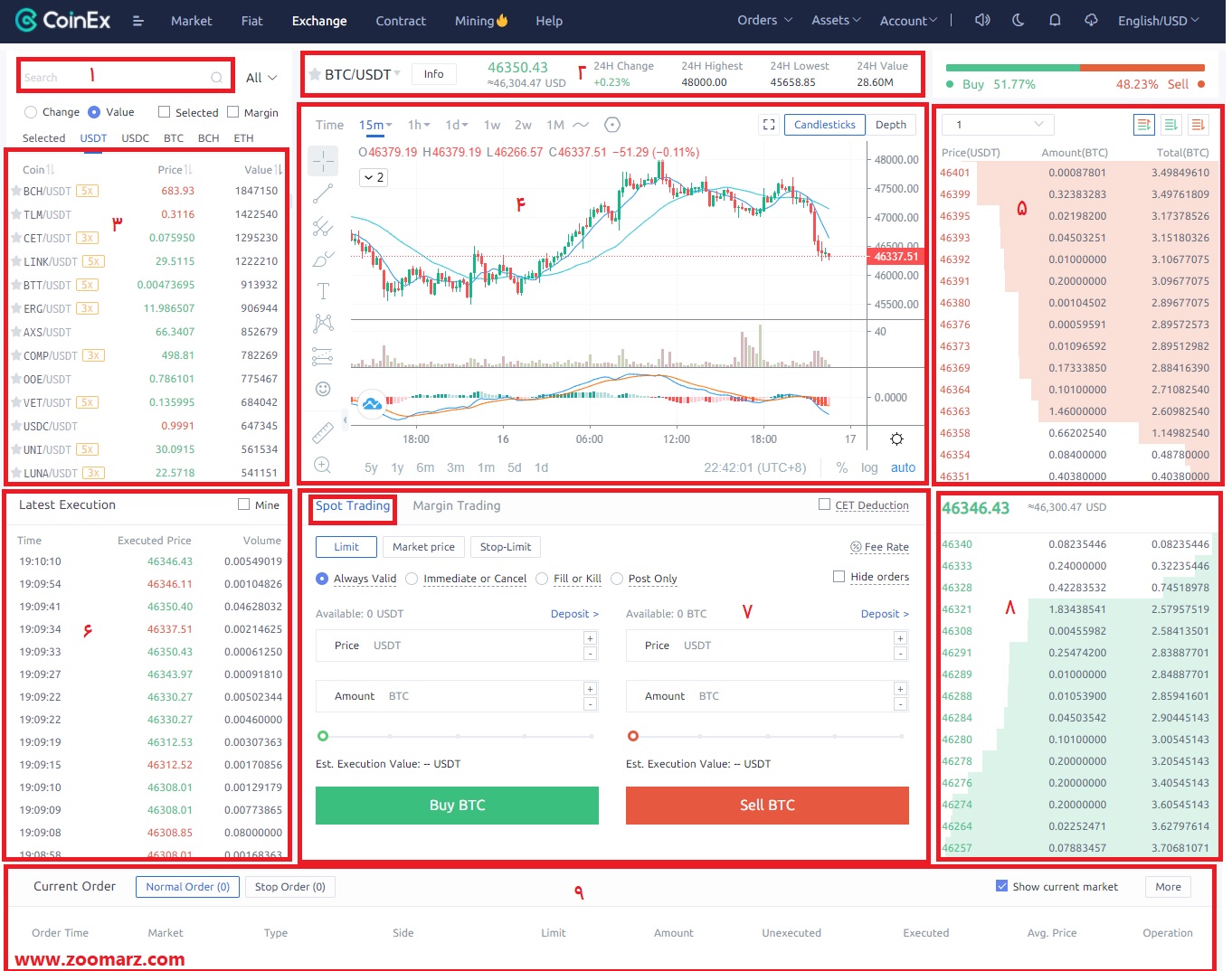The image size is (1232, 971).
Task: Open chart settings gear icon
Action: 896,439
